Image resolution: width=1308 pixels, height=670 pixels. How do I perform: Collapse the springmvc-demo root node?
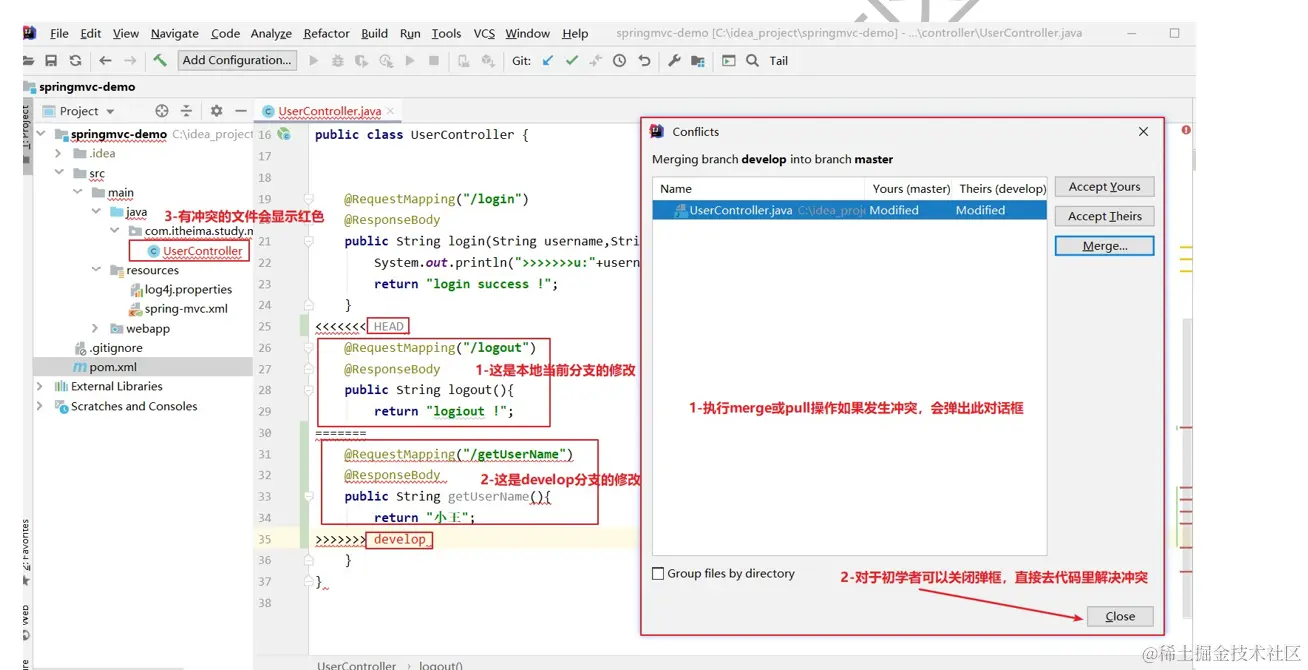pyautogui.click(x=41, y=134)
